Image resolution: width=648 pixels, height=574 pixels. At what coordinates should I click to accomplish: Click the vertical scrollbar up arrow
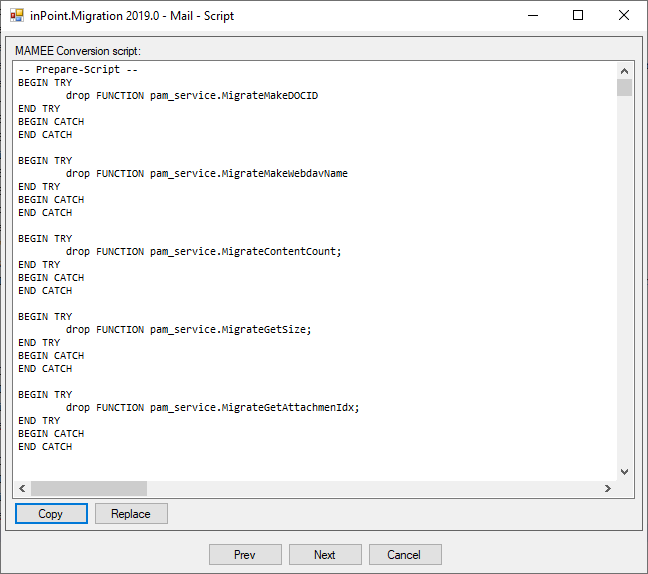[624, 71]
